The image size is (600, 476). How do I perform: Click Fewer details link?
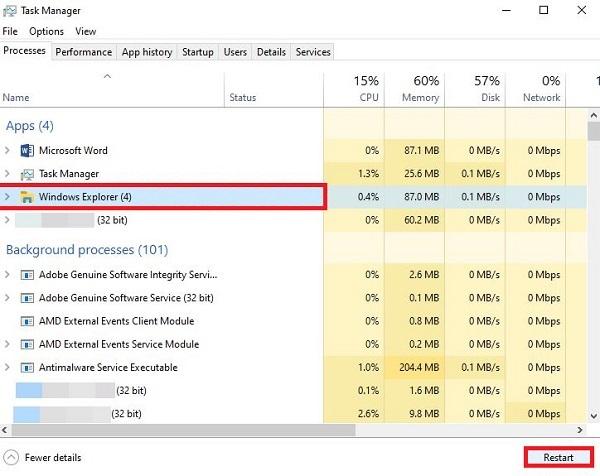pyautogui.click(x=53, y=458)
